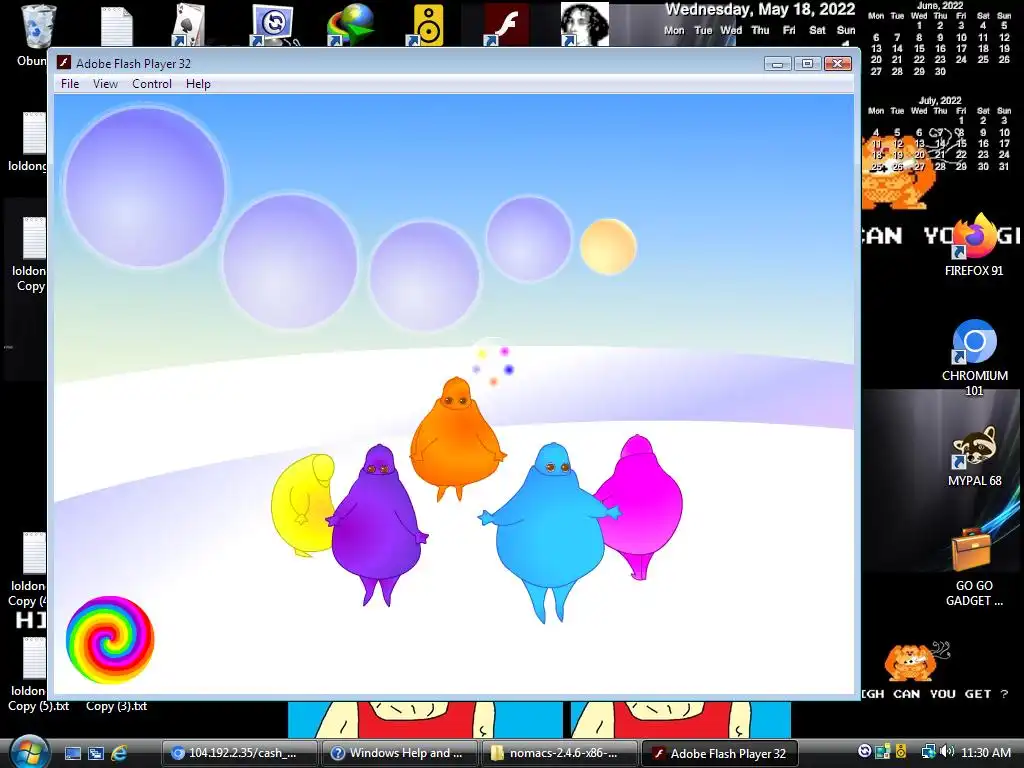The width and height of the screenshot is (1024, 768).
Task: Click the smallest purple bubble
Action: click(x=528, y=239)
